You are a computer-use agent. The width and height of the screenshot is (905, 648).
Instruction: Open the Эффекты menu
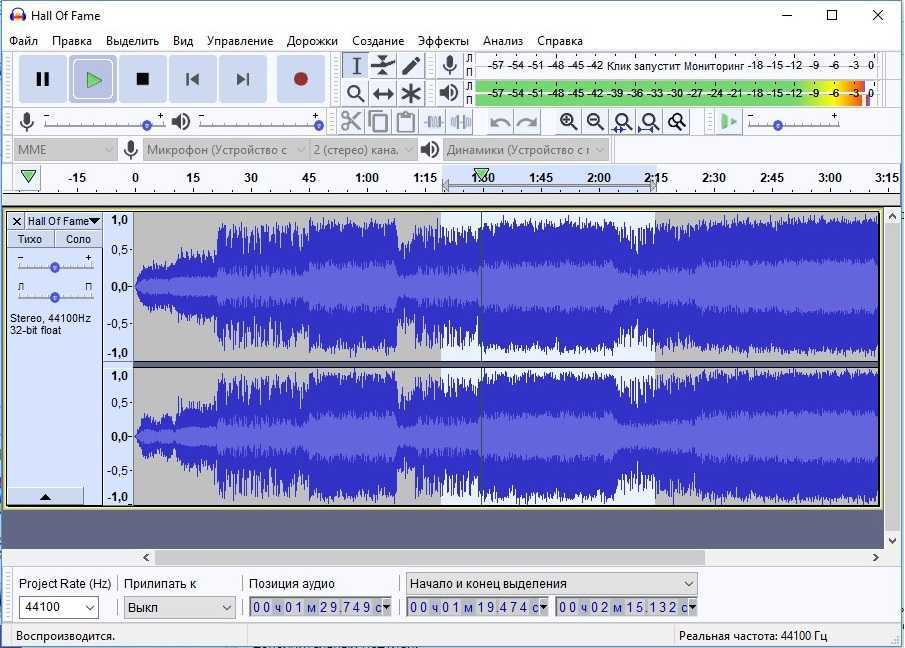(x=443, y=41)
